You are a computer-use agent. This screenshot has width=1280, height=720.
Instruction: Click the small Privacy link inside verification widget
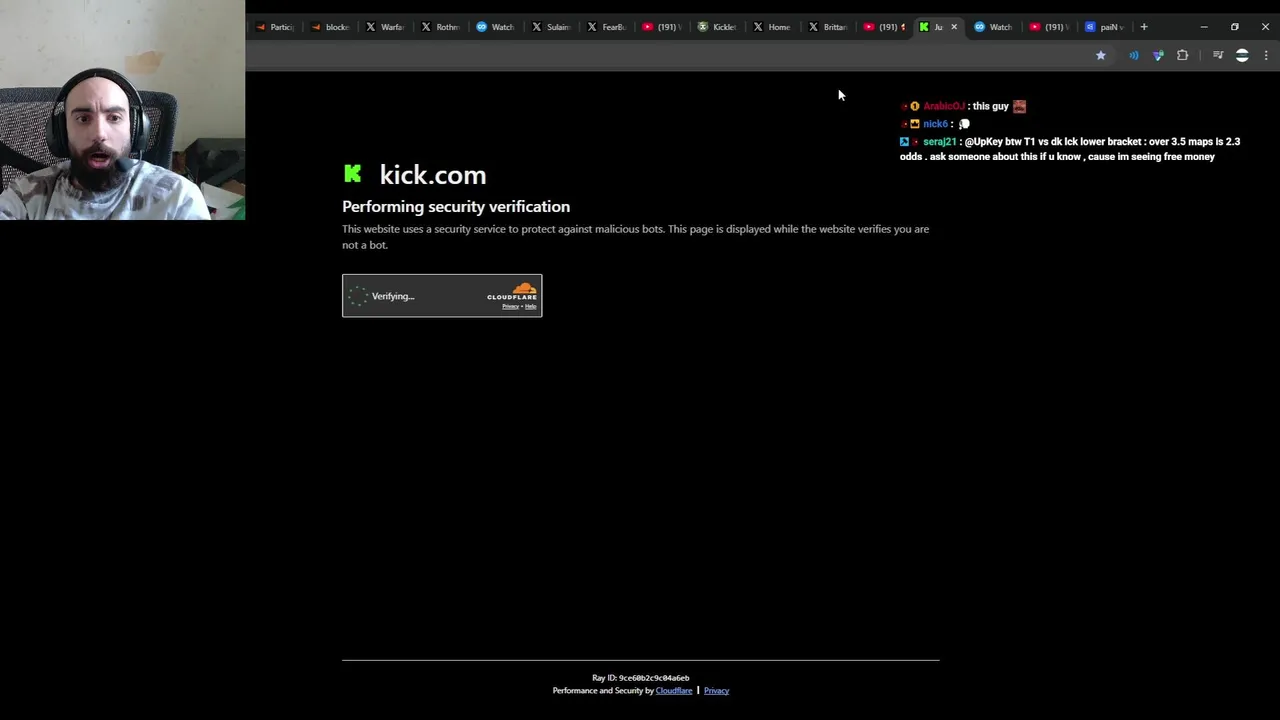510,306
